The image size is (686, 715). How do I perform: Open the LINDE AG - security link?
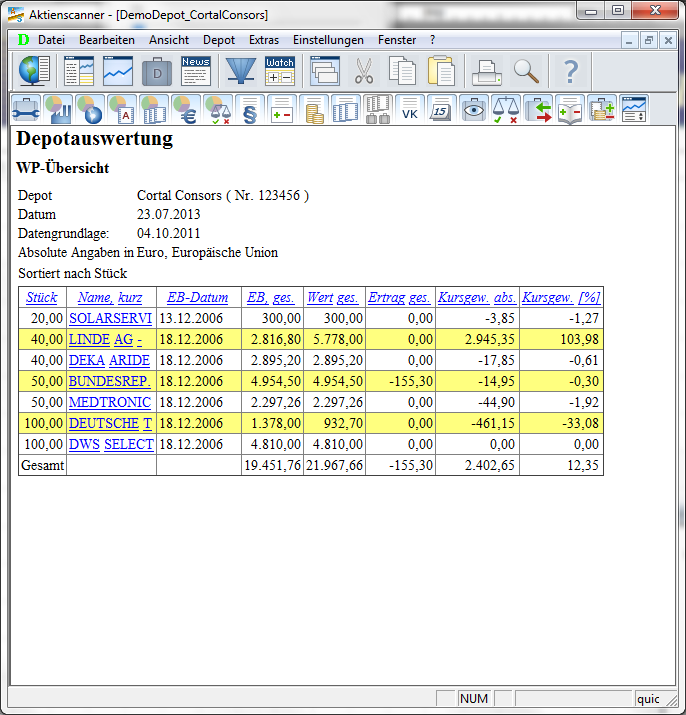pos(105,339)
